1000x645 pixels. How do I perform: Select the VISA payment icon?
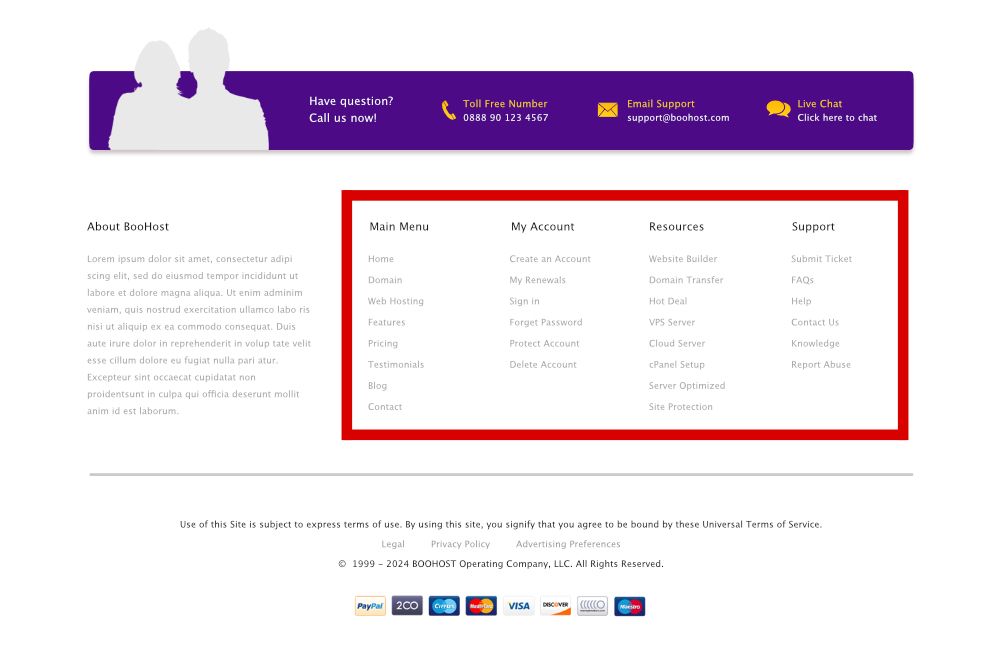pos(518,606)
